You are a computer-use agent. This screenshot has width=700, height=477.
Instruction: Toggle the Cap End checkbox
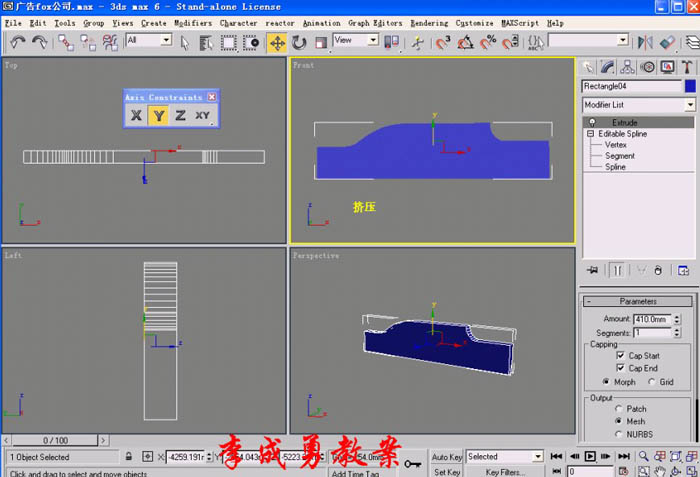(620, 368)
